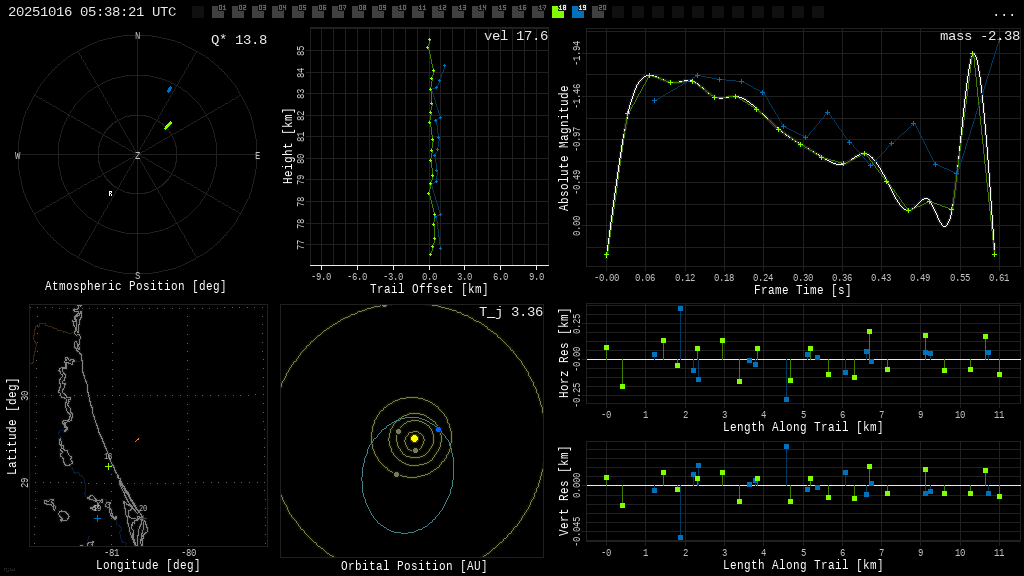Viewport: 1024px width, 576px height.
Task: Click the Absolute Magnitude axis title
Action: pos(564,147)
